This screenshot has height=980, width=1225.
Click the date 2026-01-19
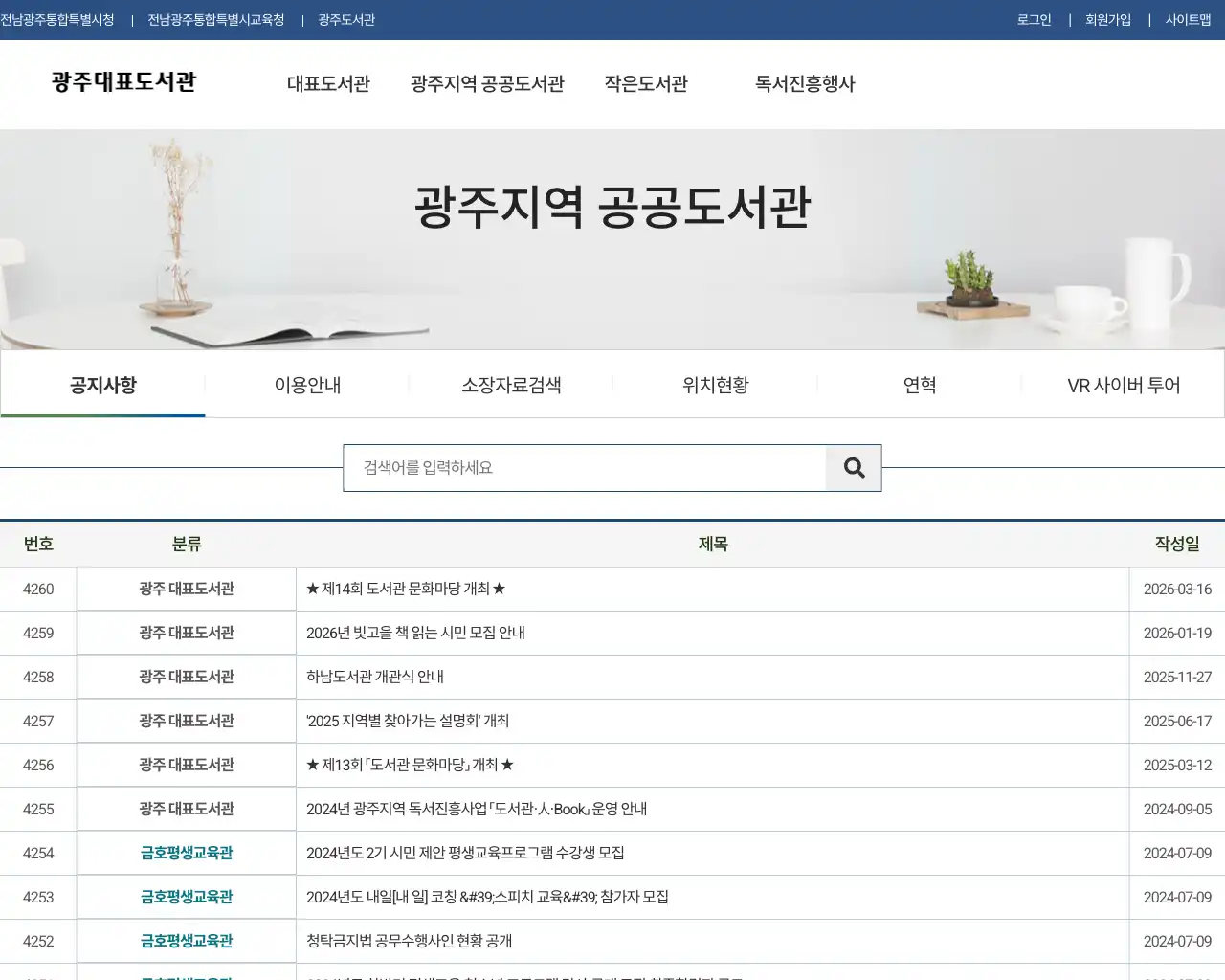click(x=1177, y=633)
